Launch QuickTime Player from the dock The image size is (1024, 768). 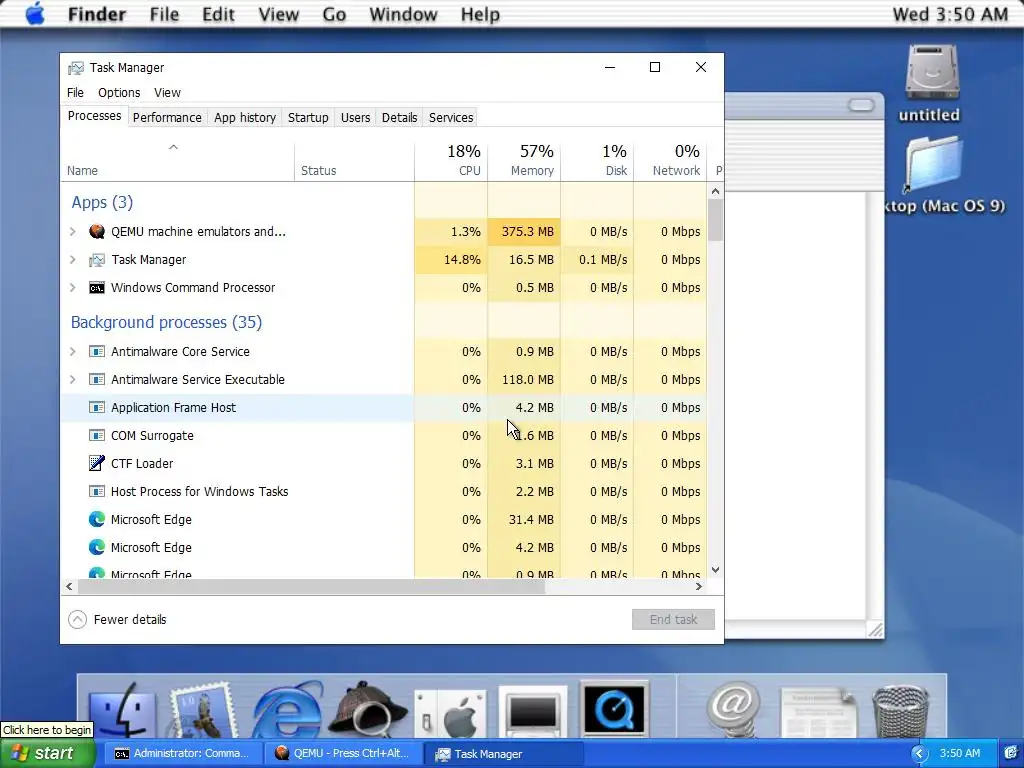(614, 709)
